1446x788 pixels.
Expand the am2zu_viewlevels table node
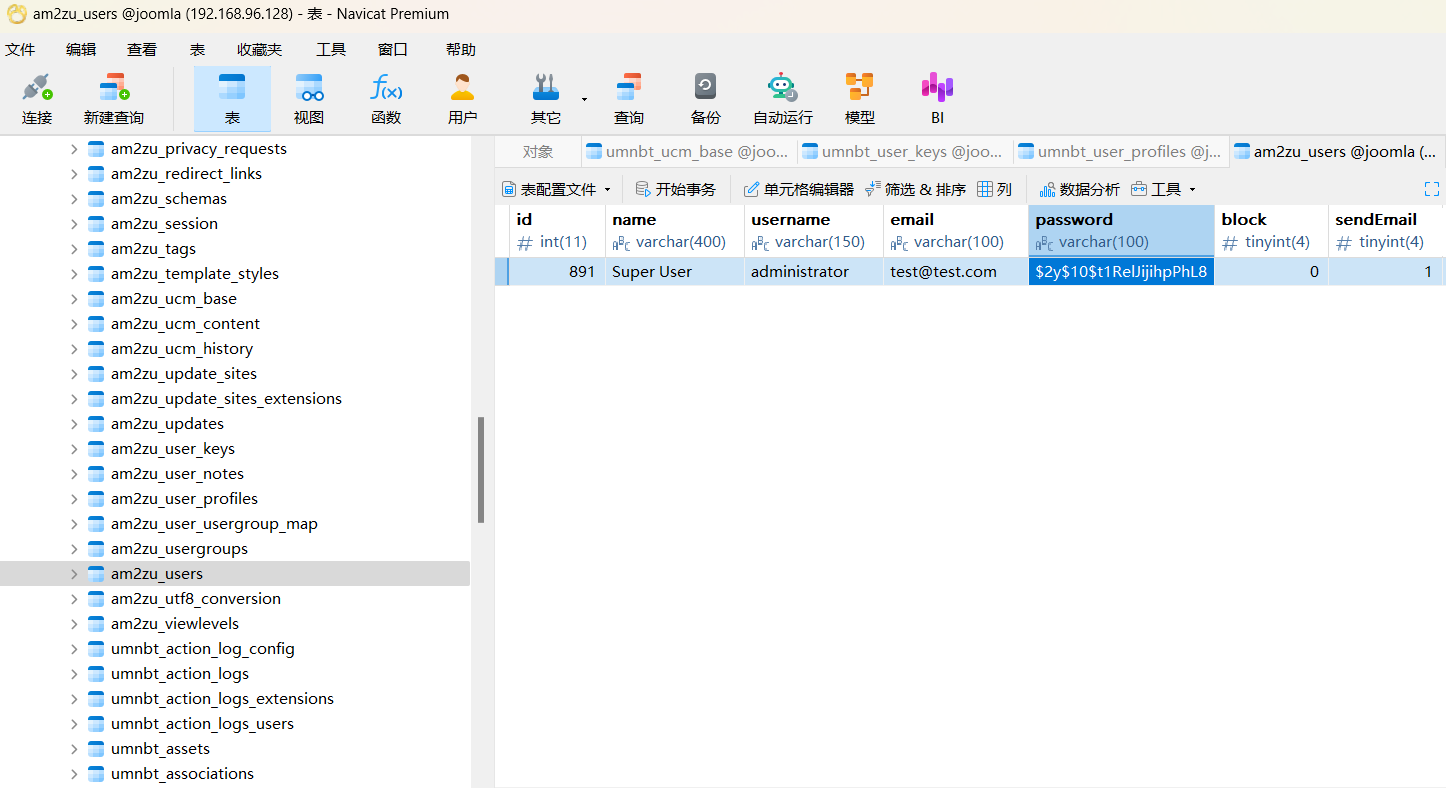pos(74,624)
